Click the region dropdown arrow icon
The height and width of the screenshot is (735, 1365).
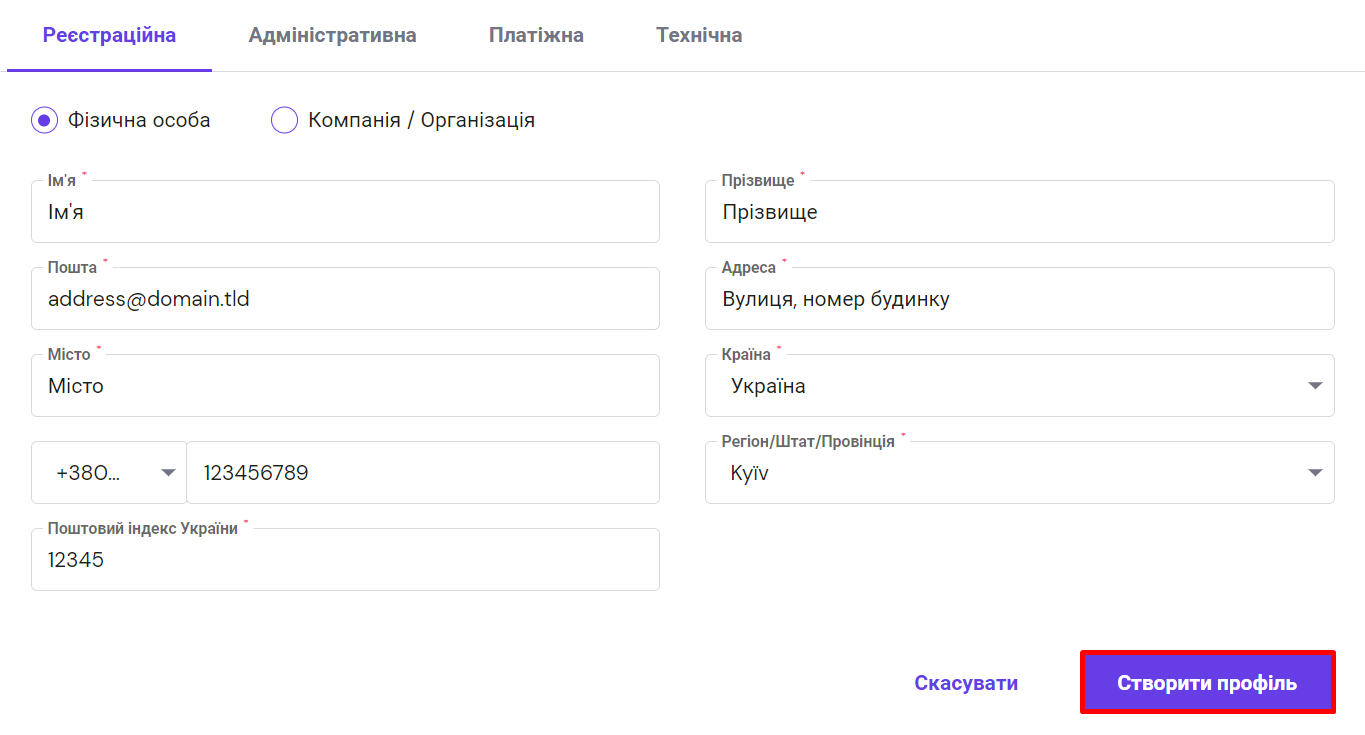coord(1315,473)
